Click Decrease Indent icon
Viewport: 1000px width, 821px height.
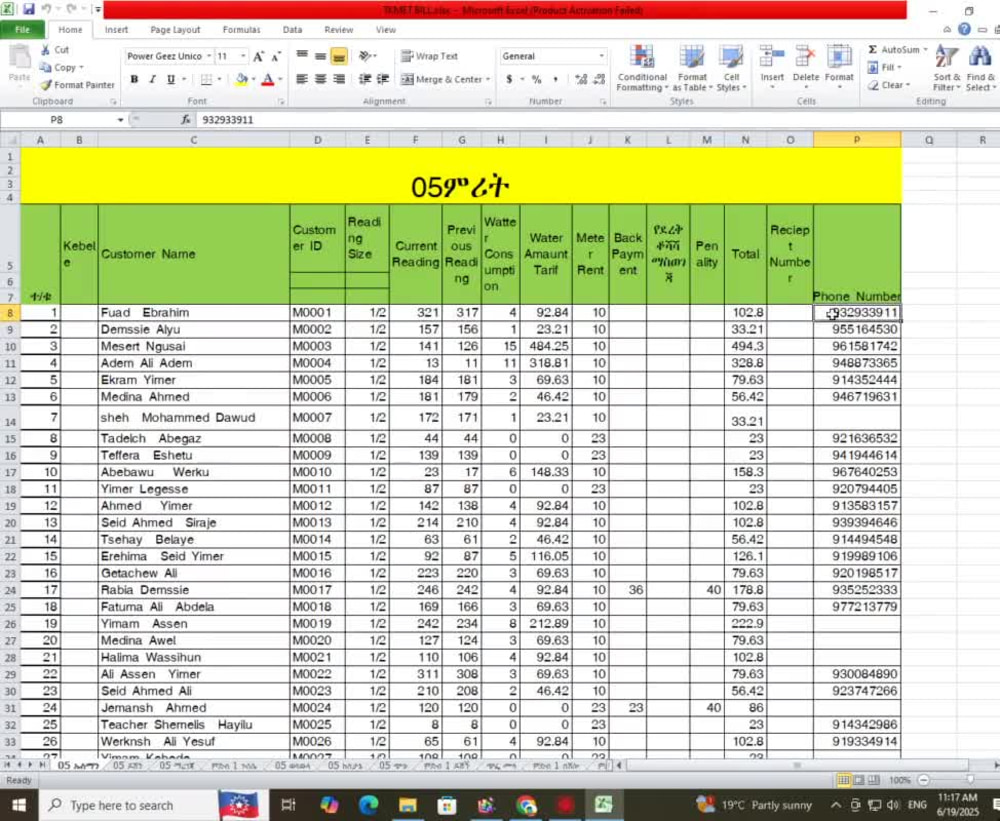[x=365, y=79]
